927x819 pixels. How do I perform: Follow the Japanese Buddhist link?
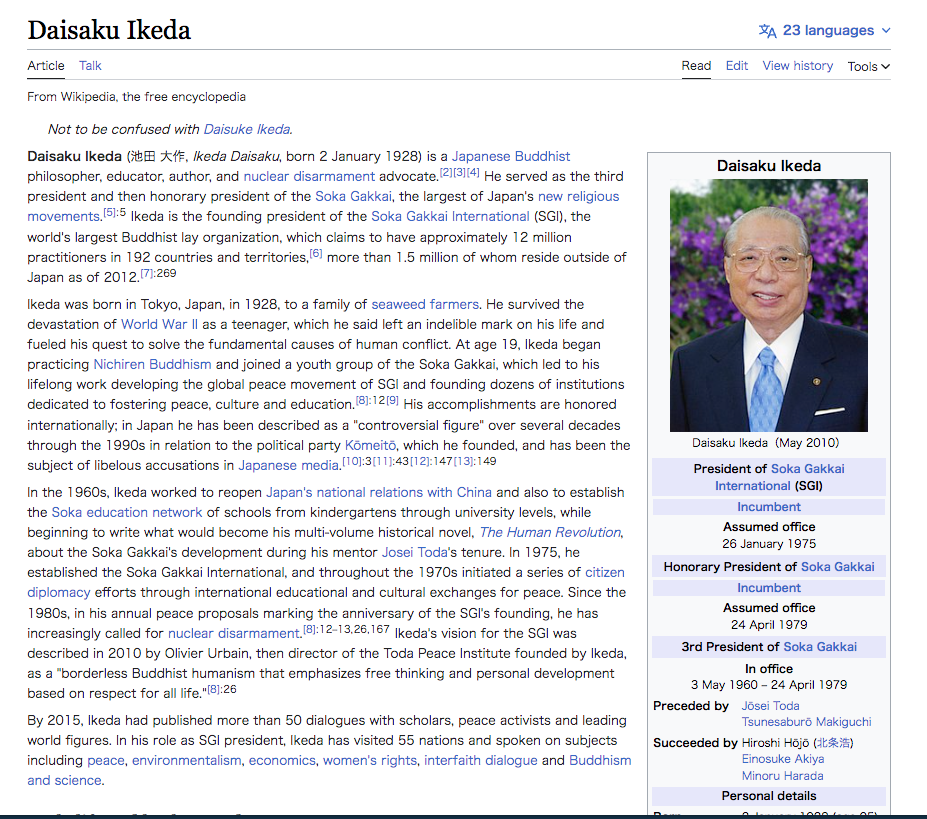[511, 157]
